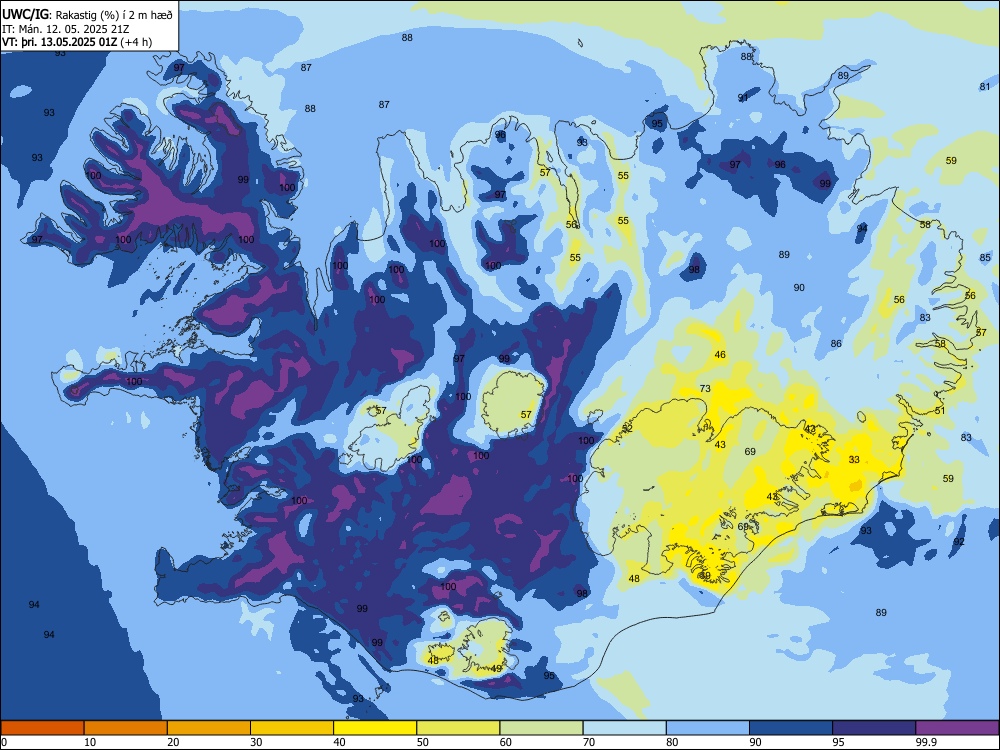Click the 'UWC/IG: Rakastig (%) í 2 m hæð' title
This screenshot has width=1000, height=750.
(x=87, y=14)
